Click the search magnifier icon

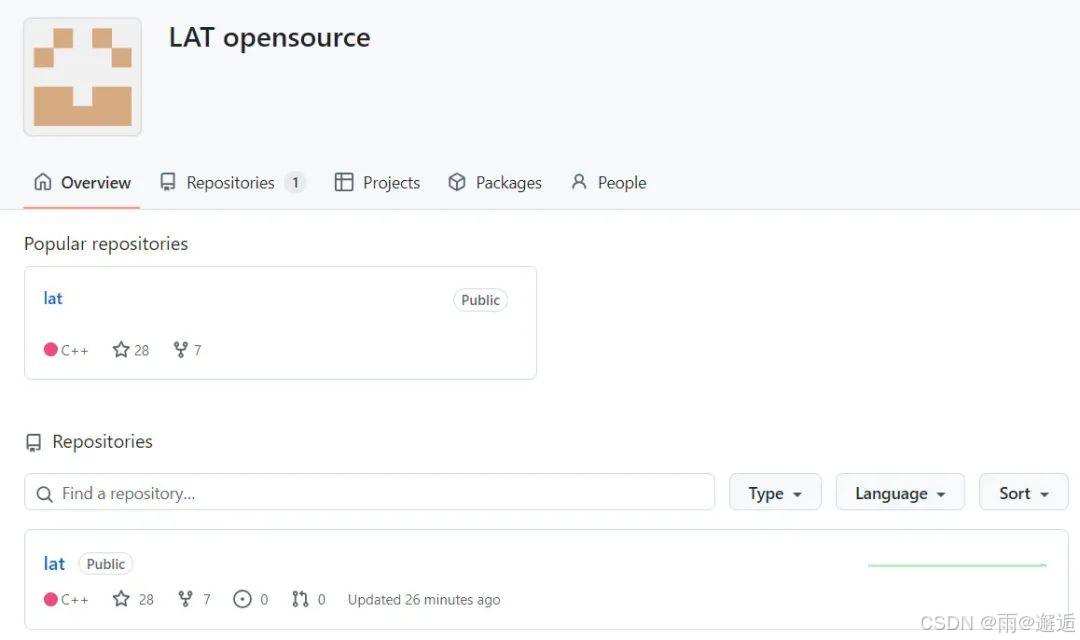[x=45, y=494]
